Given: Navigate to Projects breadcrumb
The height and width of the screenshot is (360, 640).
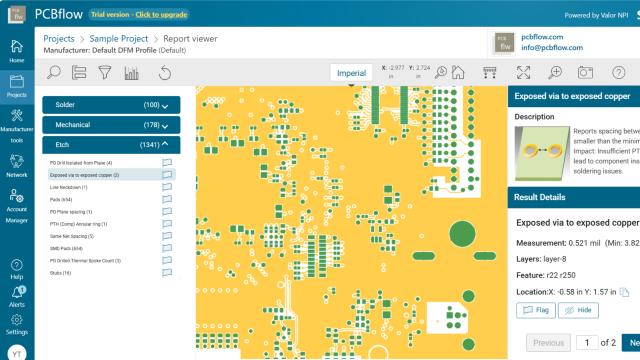Looking at the screenshot, I should (x=59, y=39).
